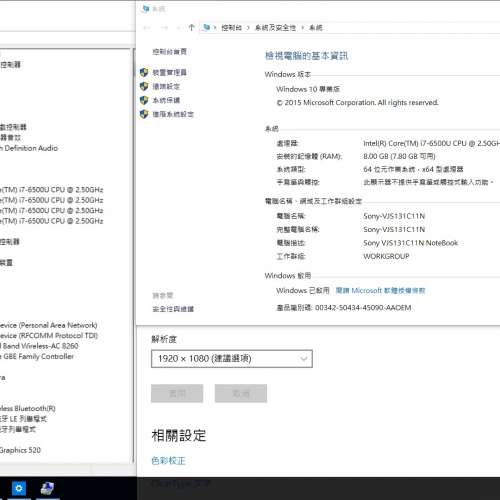Select the GBE Family Controller row
This screenshot has height=500, width=500.
[x=37, y=356]
